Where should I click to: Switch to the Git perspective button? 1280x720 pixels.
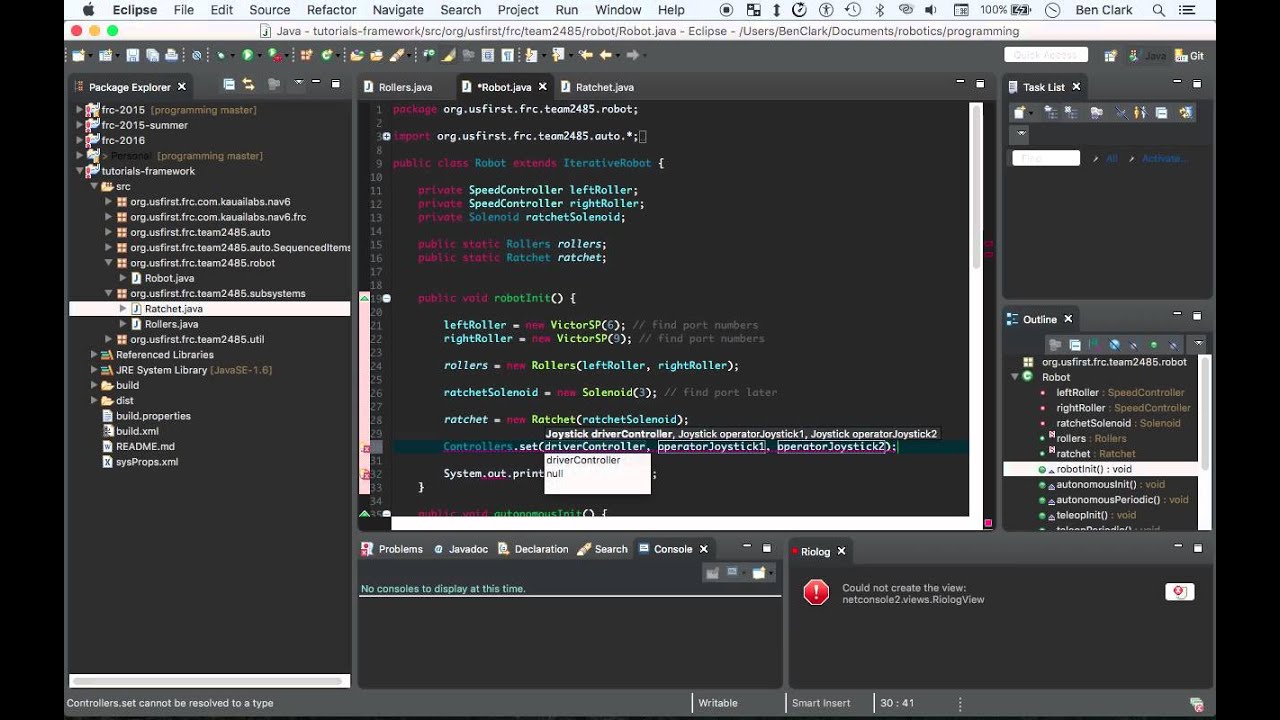(1189, 56)
